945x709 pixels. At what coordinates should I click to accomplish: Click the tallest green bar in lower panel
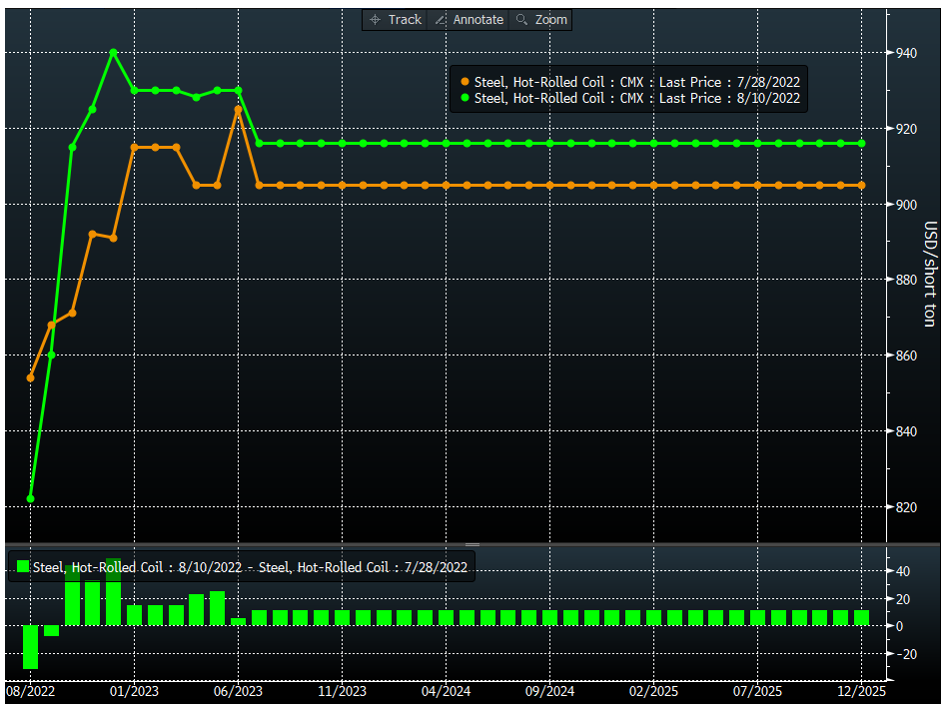[x=113, y=590]
